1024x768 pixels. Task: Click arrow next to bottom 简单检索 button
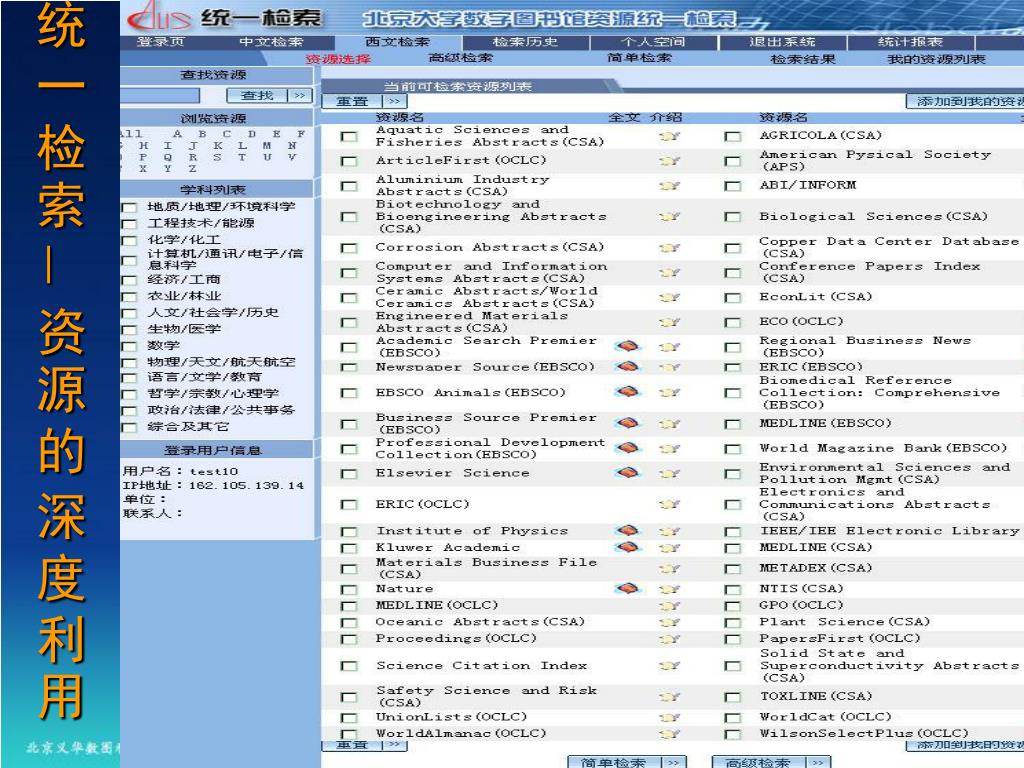[673, 762]
